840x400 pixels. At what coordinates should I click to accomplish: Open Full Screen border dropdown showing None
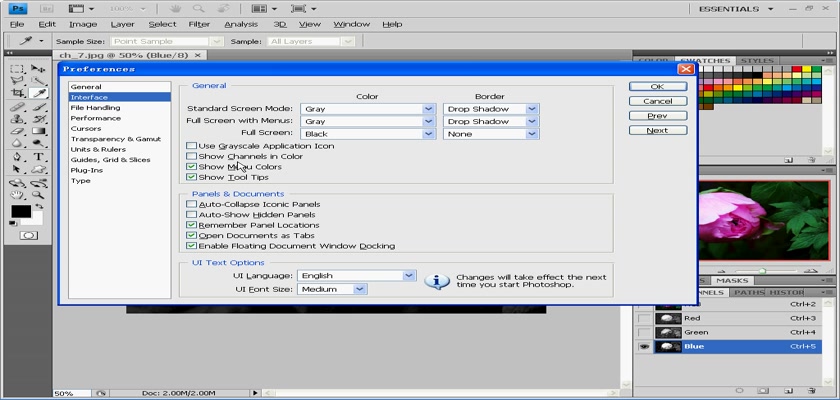tap(491, 134)
